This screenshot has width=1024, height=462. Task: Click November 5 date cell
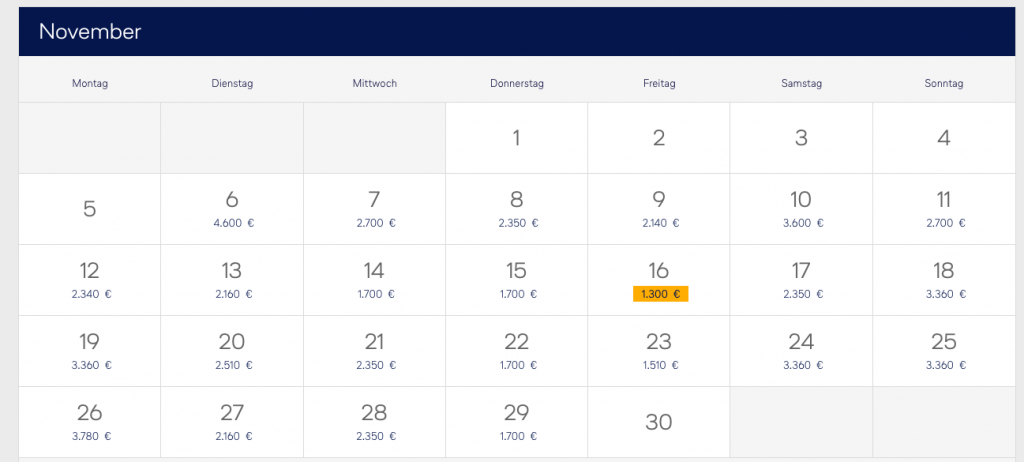[89, 209]
